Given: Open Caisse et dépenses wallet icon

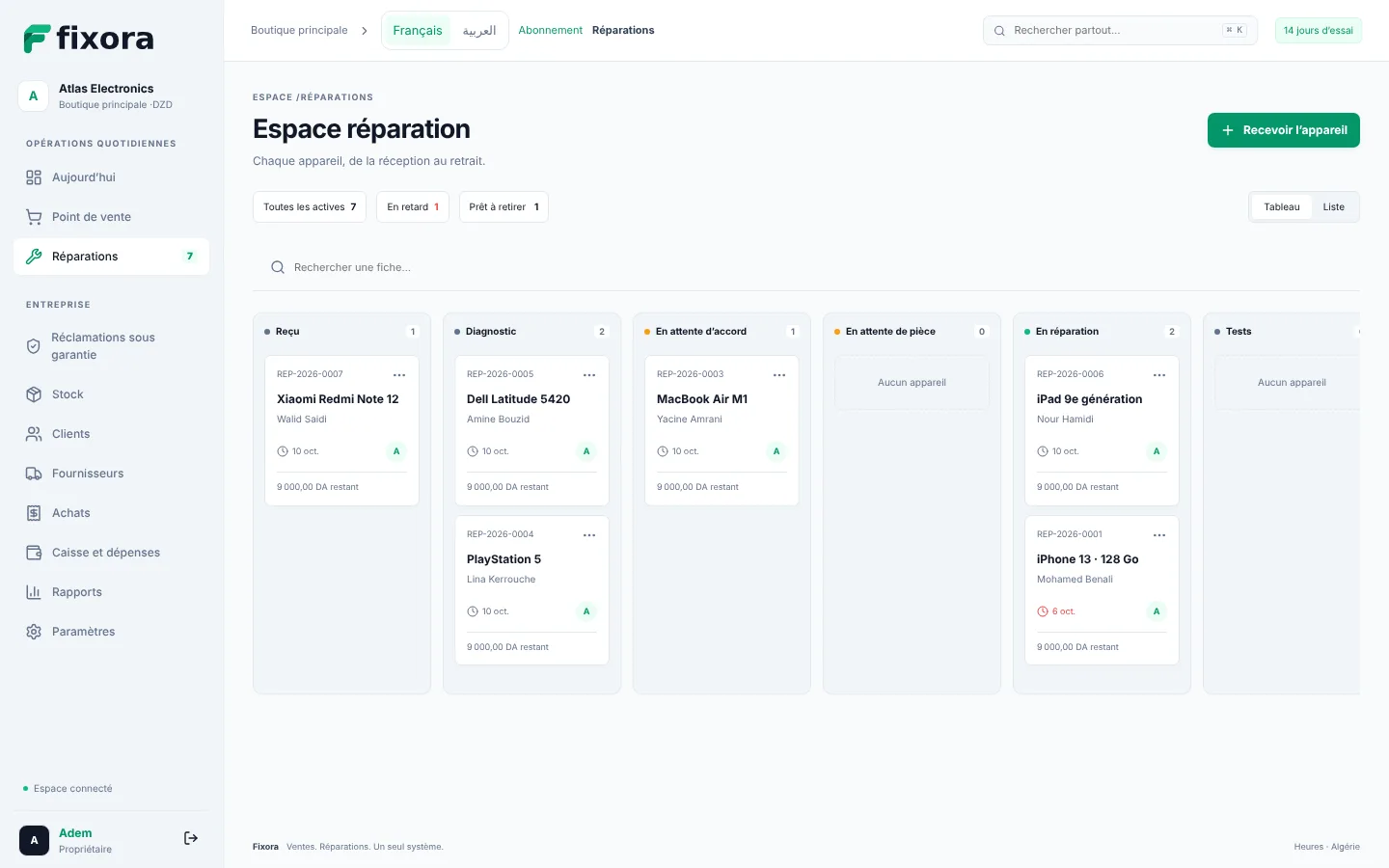Looking at the screenshot, I should (34, 553).
